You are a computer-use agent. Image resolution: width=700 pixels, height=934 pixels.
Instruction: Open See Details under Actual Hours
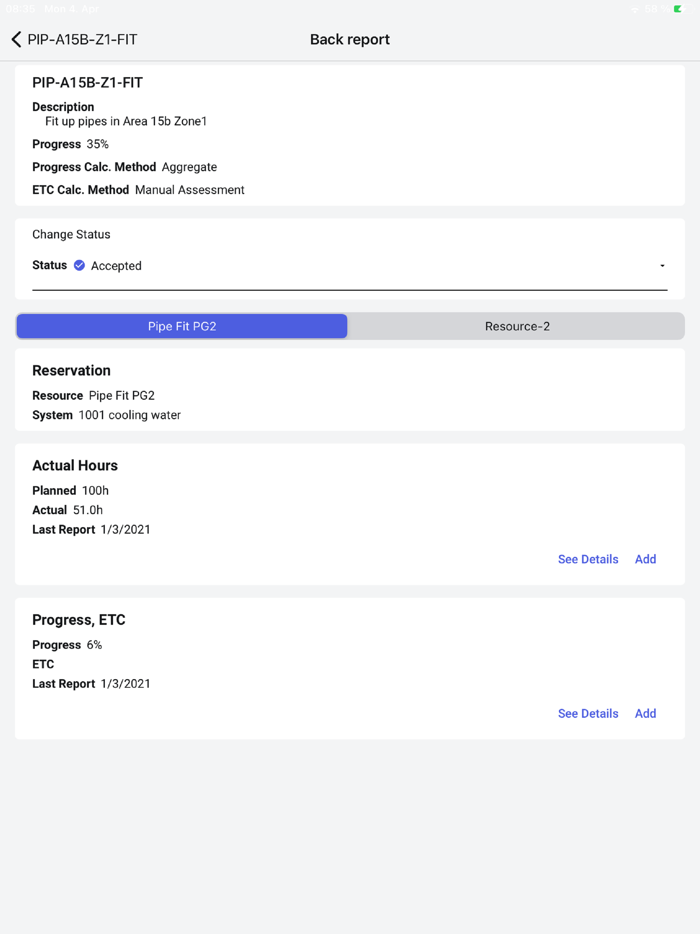(588, 559)
